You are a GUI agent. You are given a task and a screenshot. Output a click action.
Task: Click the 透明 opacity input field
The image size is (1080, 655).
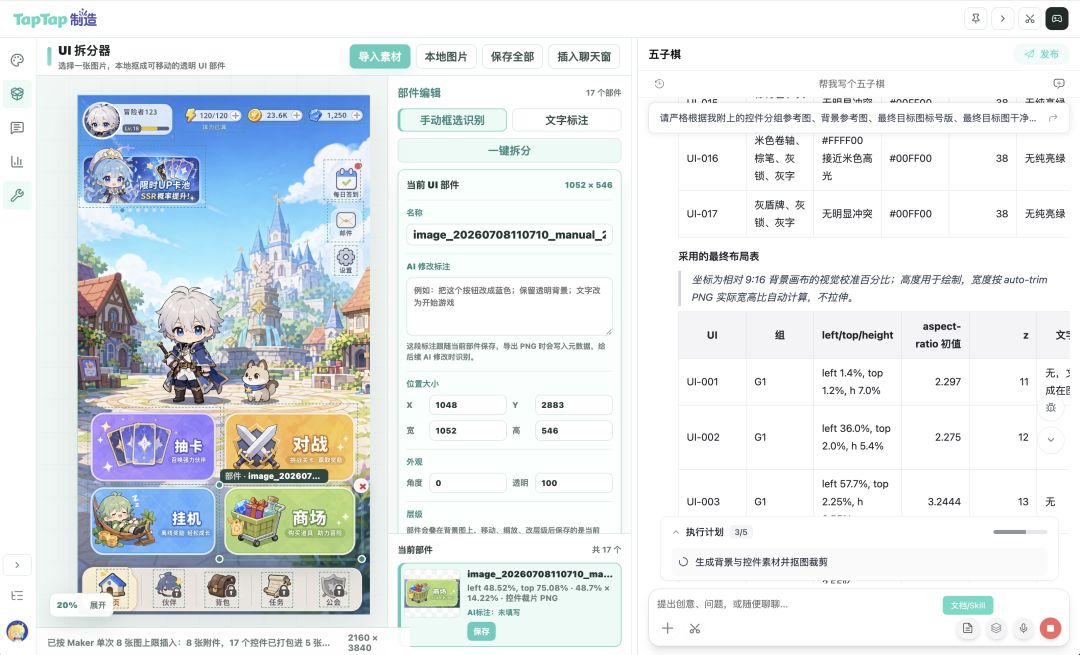[573, 483]
